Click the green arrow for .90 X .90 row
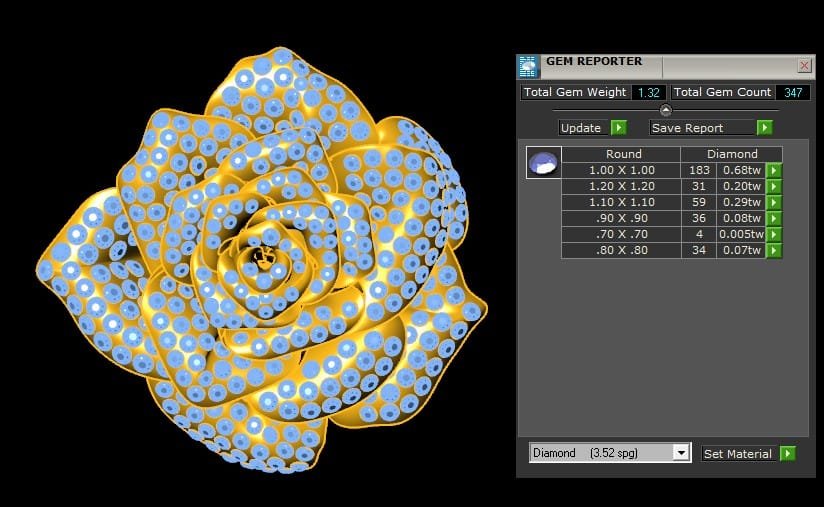 tap(773, 219)
